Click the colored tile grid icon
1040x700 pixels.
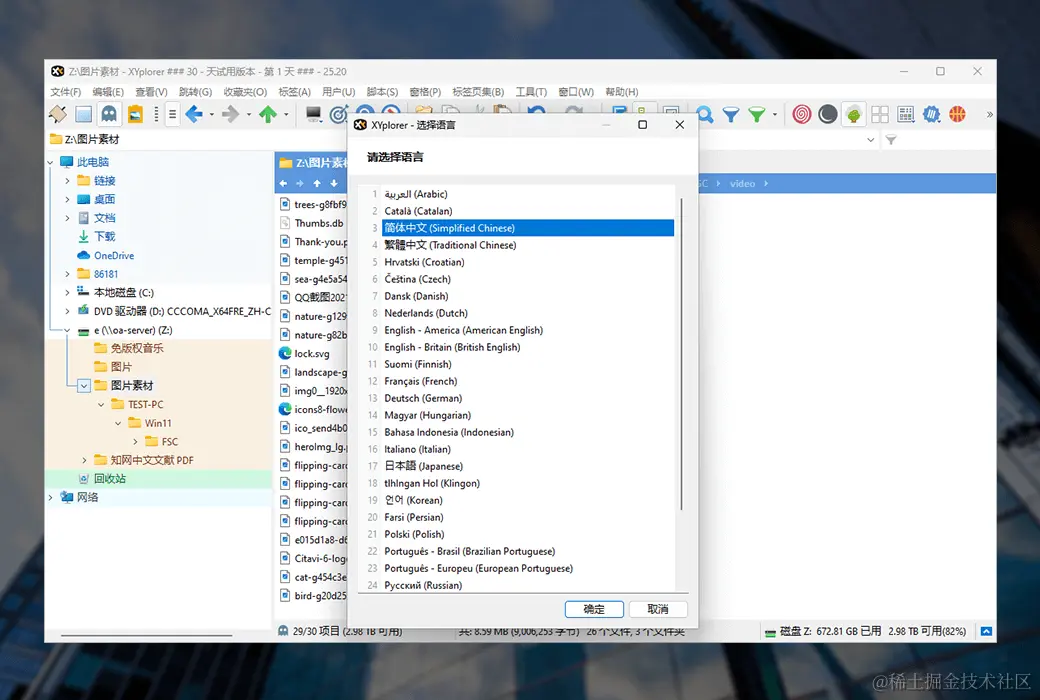pyautogui.click(x=905, y=115)
